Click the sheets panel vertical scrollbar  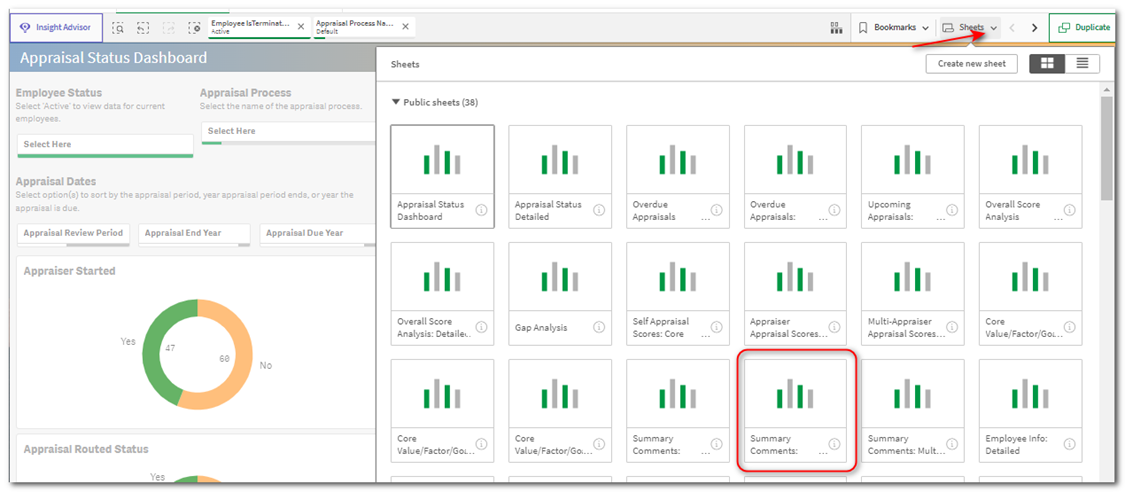(x=1108, y=147)
